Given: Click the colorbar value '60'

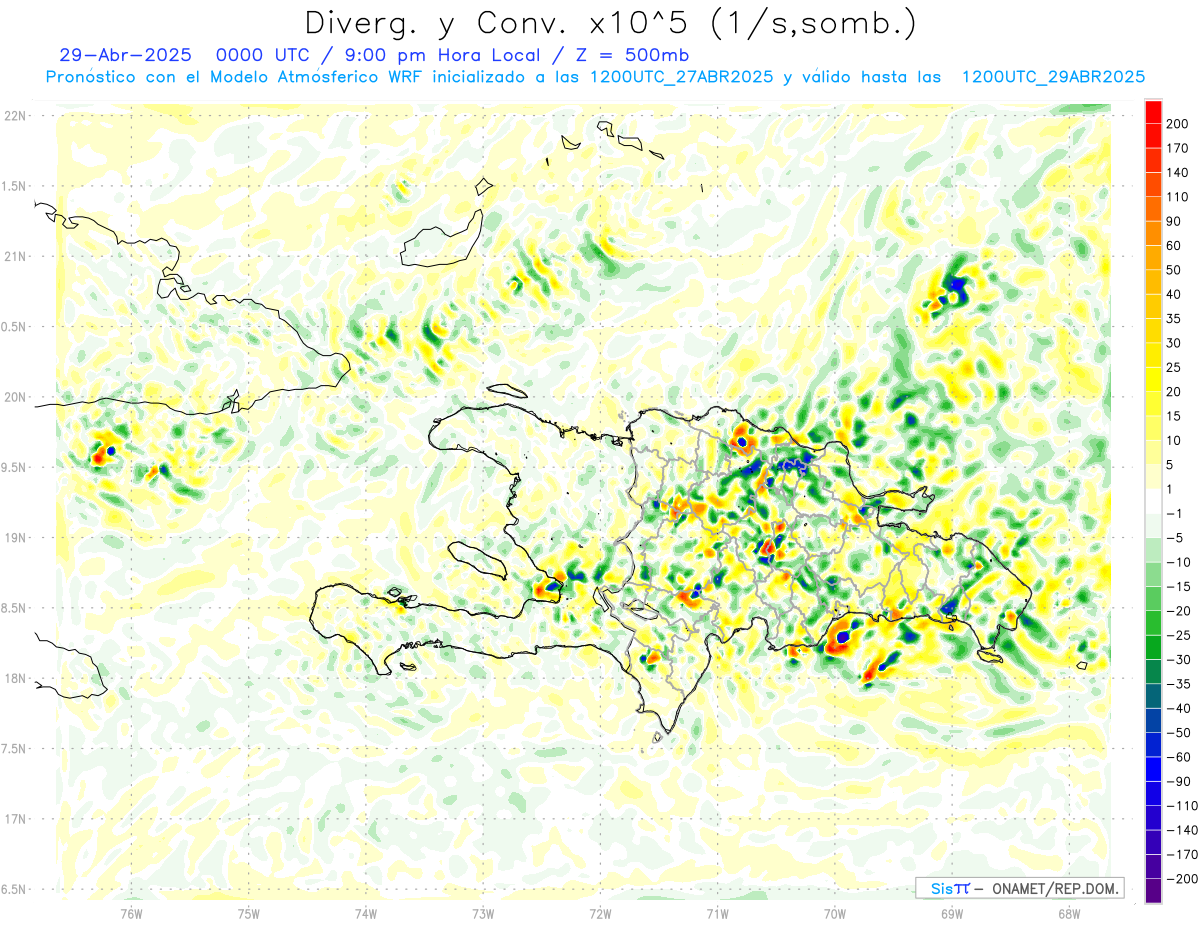Looking at the screenshot, I should [x=1173, y=245].
